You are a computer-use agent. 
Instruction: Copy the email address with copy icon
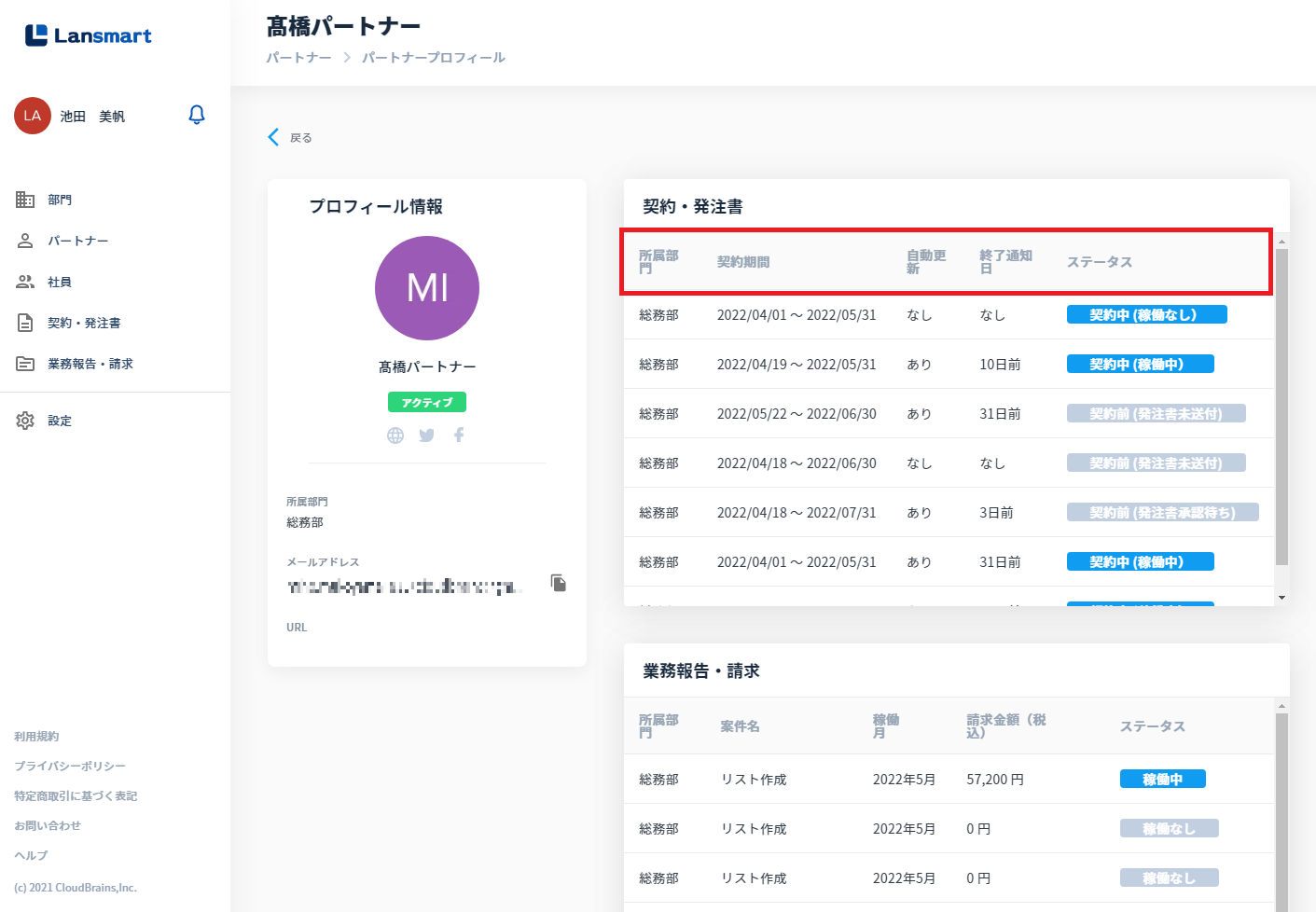click(x=559, y=583)
